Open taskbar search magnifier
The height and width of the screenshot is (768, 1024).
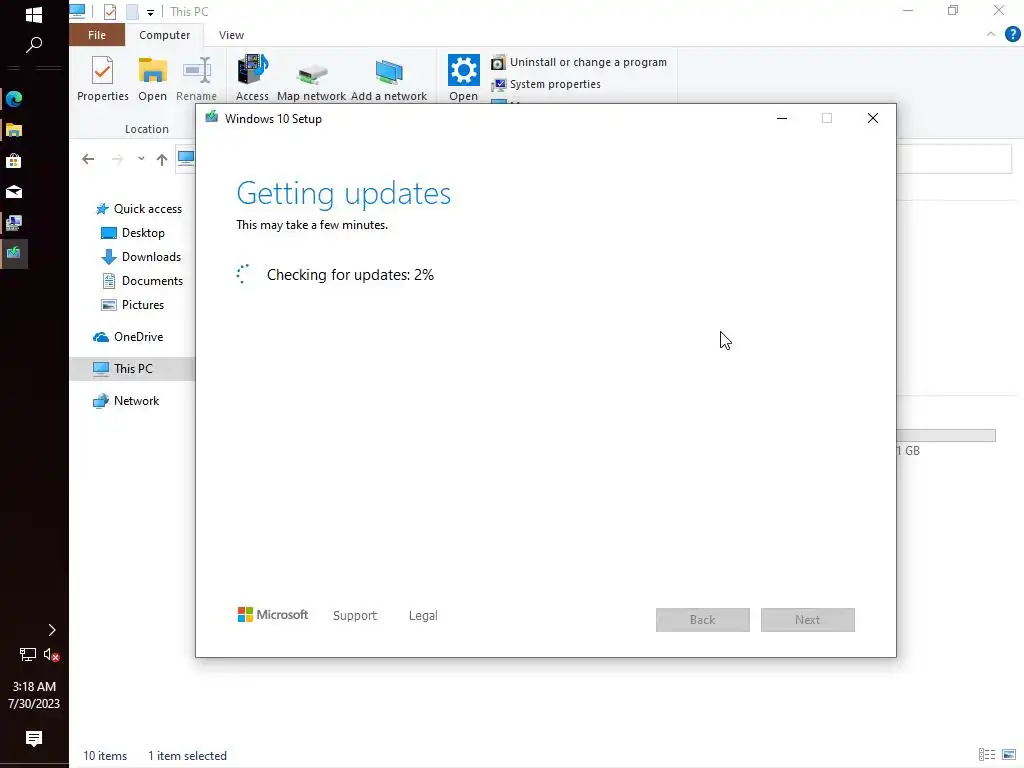(33, 44)
